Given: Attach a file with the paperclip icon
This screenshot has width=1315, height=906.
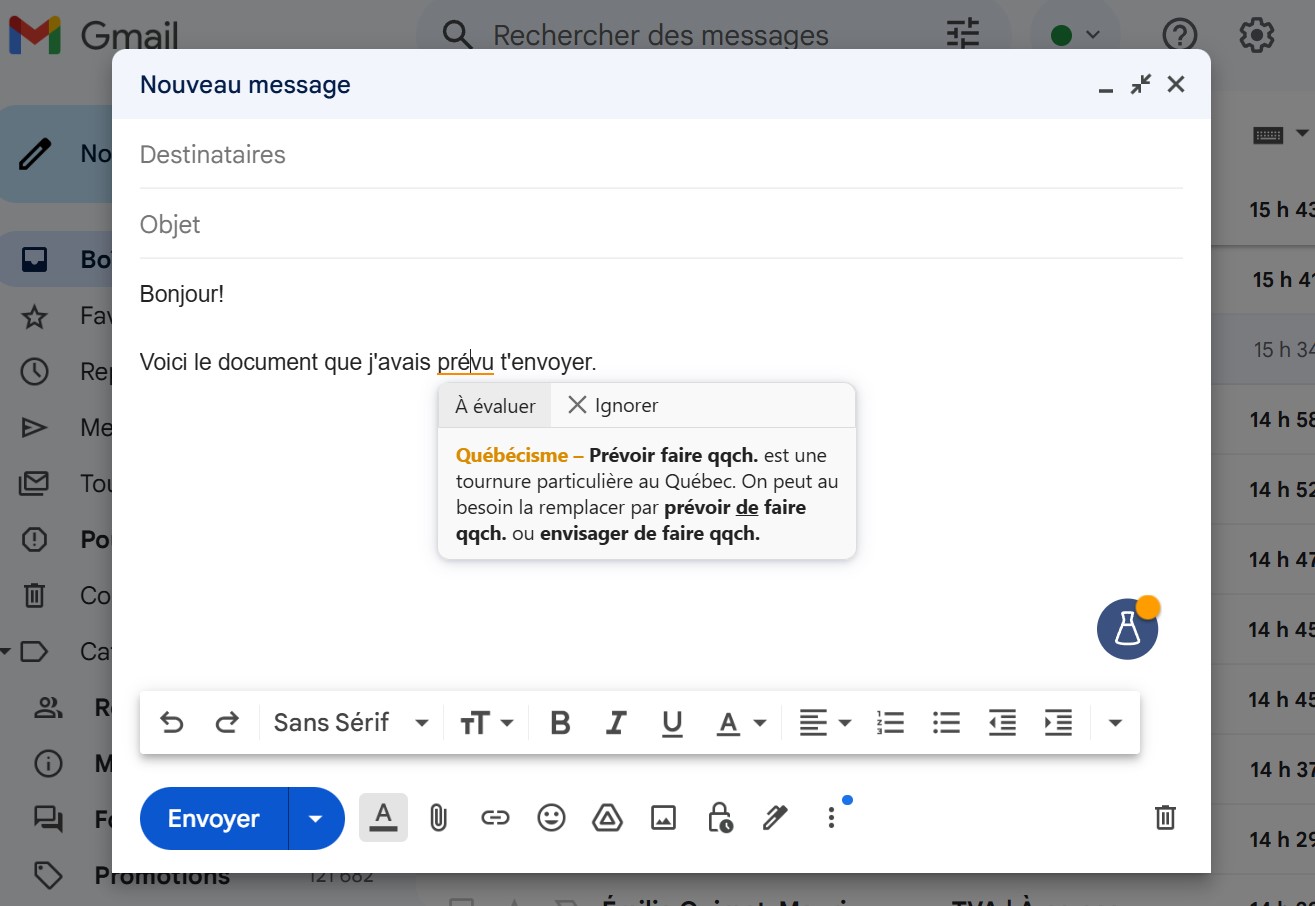Looking at the screenshot, I should [438, 818].
